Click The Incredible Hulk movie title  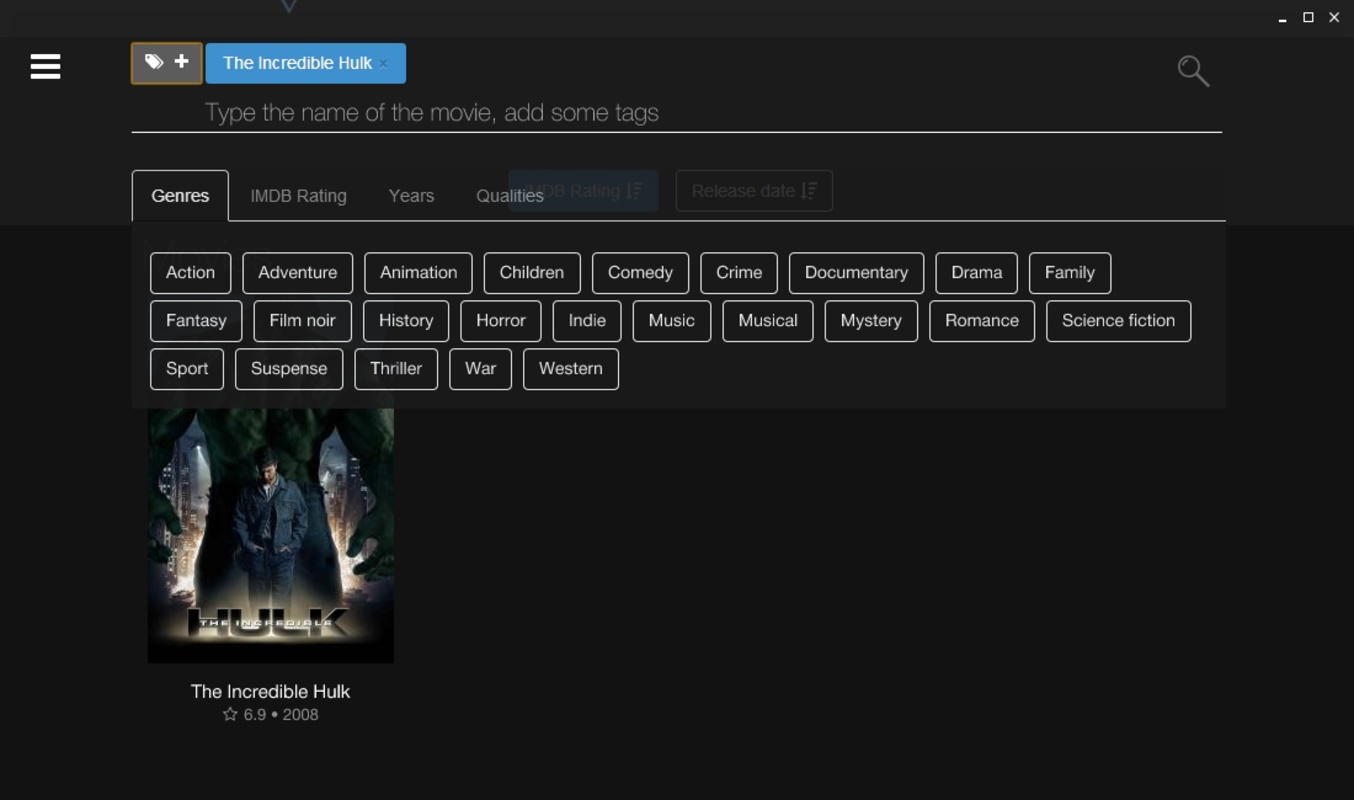tap(270, 691)
